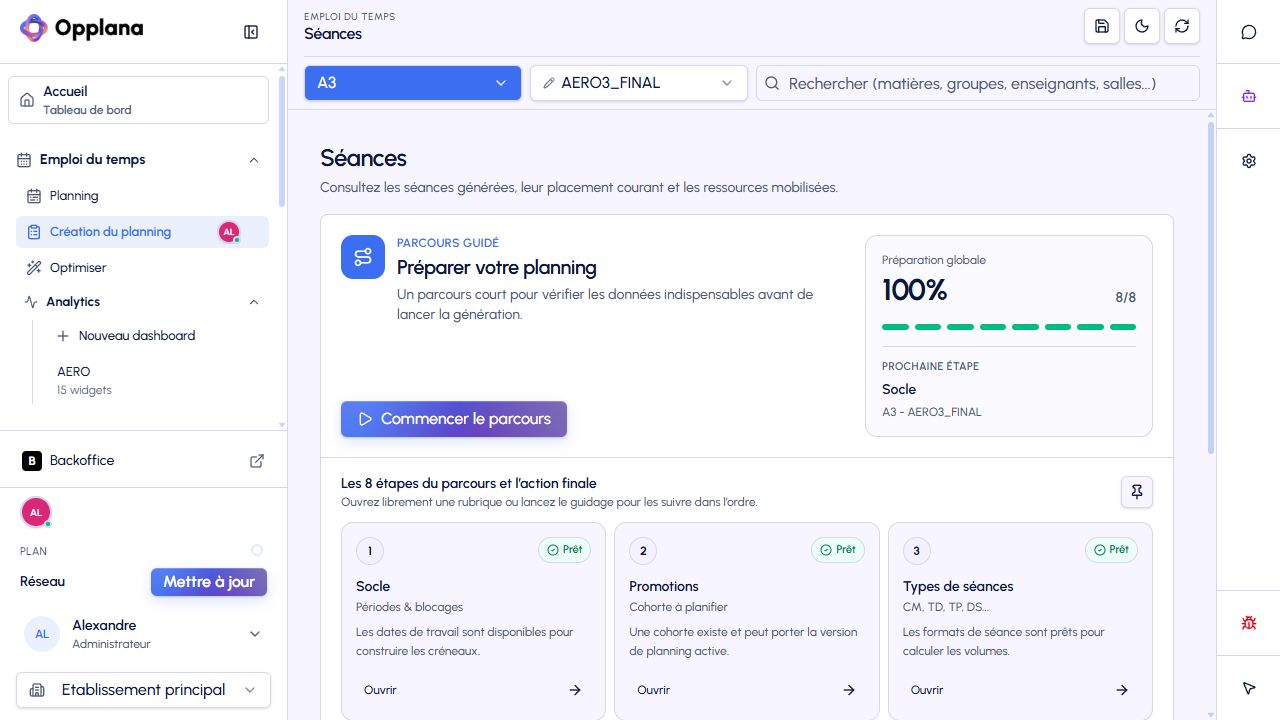Image resolution: width=1280 pixels, height=720 pixels.
Task: Pin the parcours steps section
Action: click(1137, 491)
